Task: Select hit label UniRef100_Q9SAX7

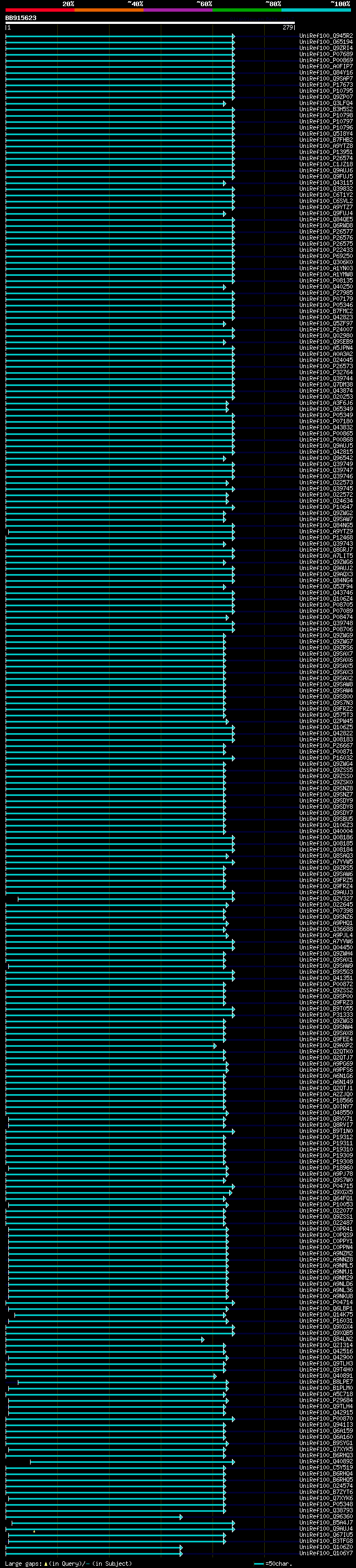Action: click(x=326, y=654)
